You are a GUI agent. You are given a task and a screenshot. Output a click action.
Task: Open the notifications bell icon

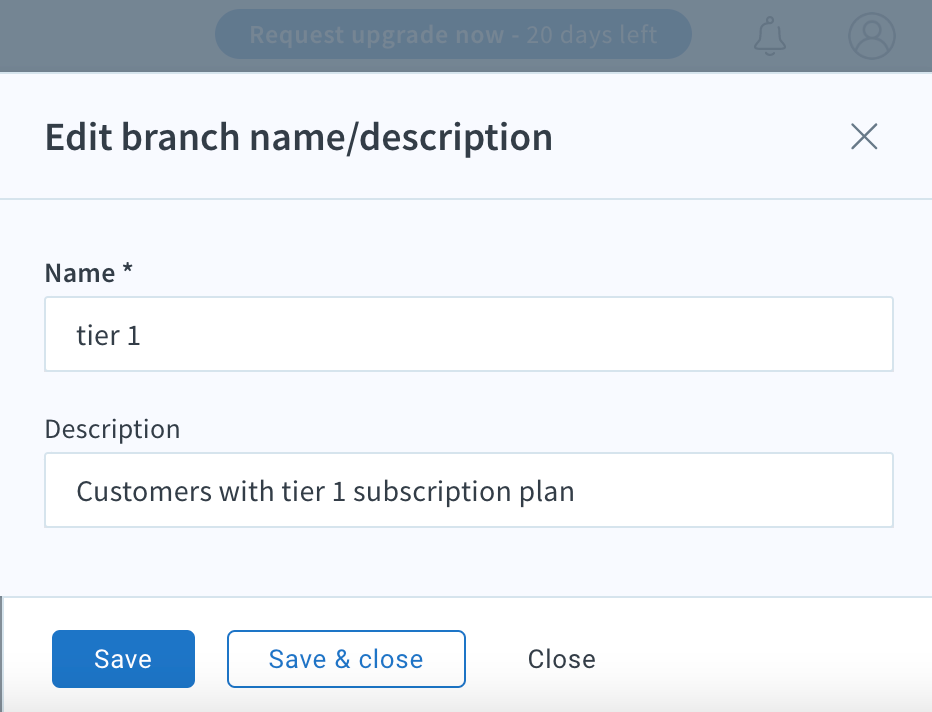coord(770,36)
